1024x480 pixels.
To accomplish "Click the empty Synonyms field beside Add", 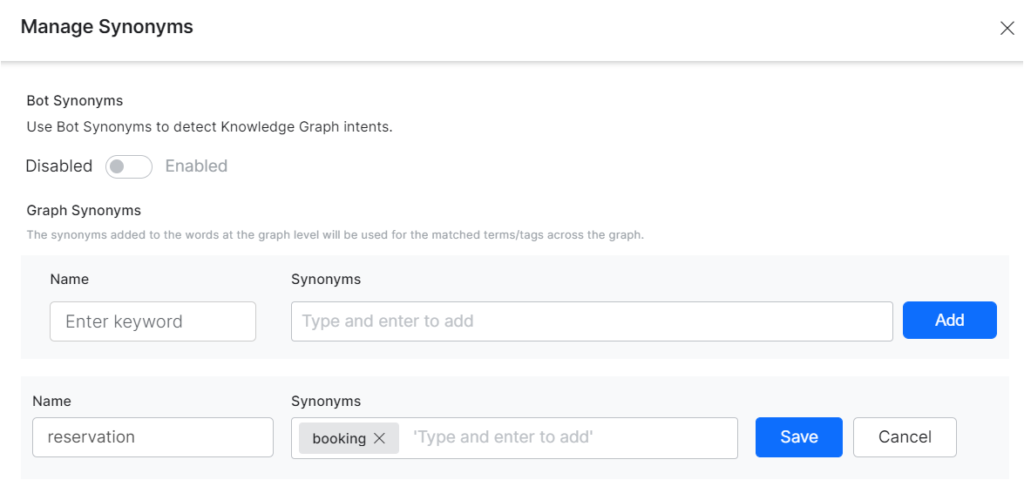I will click(x=591, y=321).
